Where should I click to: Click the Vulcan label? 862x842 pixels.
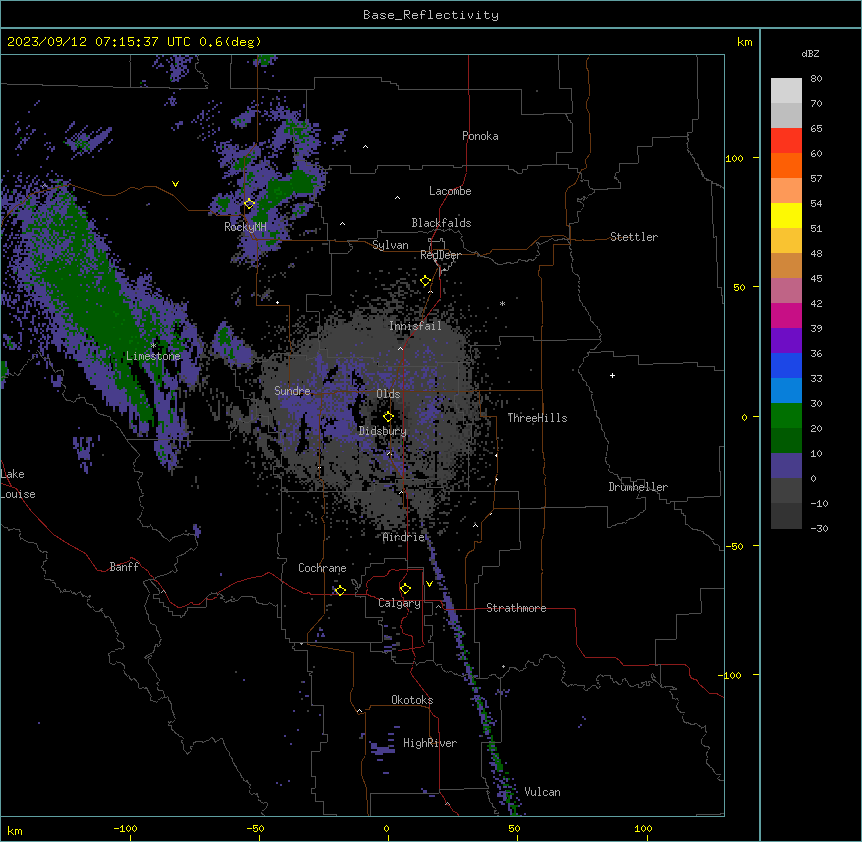coord(543,792)
